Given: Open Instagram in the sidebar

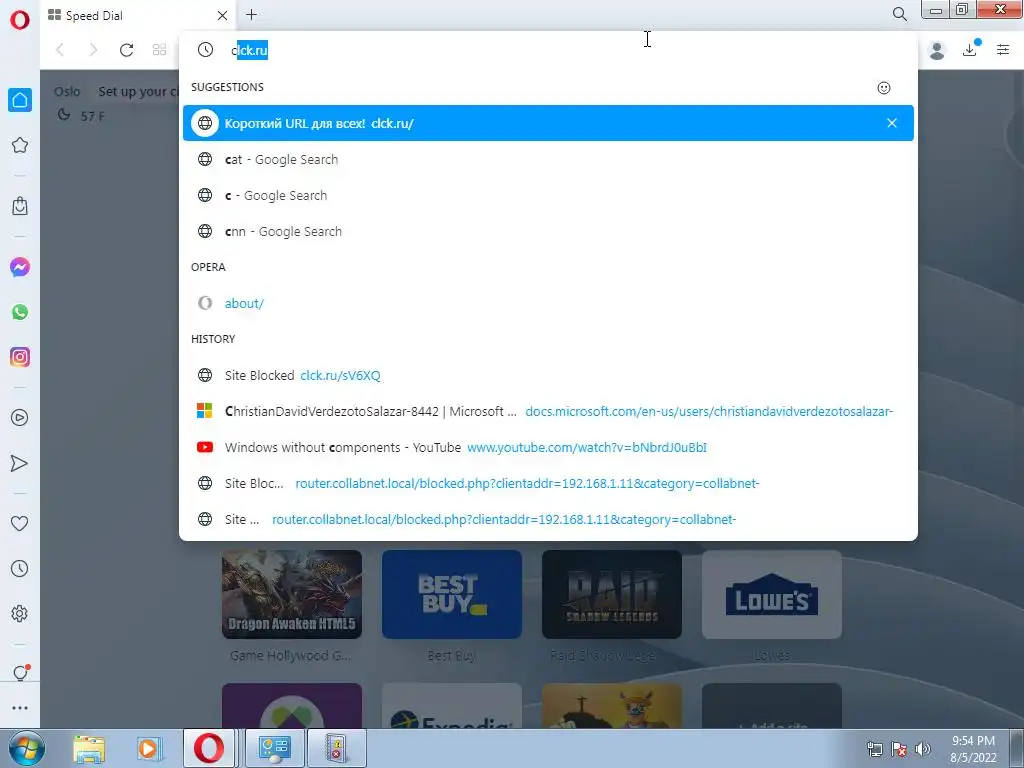Looking at the screenshot, I should click(x=20, y=357).
